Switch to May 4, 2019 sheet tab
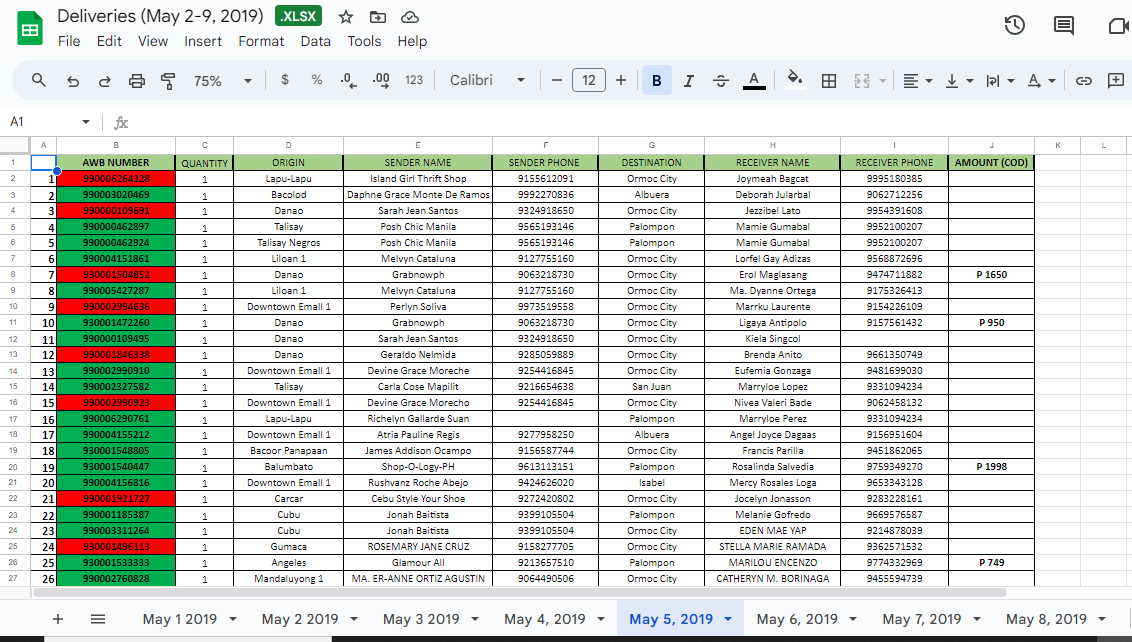The width and height of the screenshot is (1132, 642). click(x=544, y=619)
